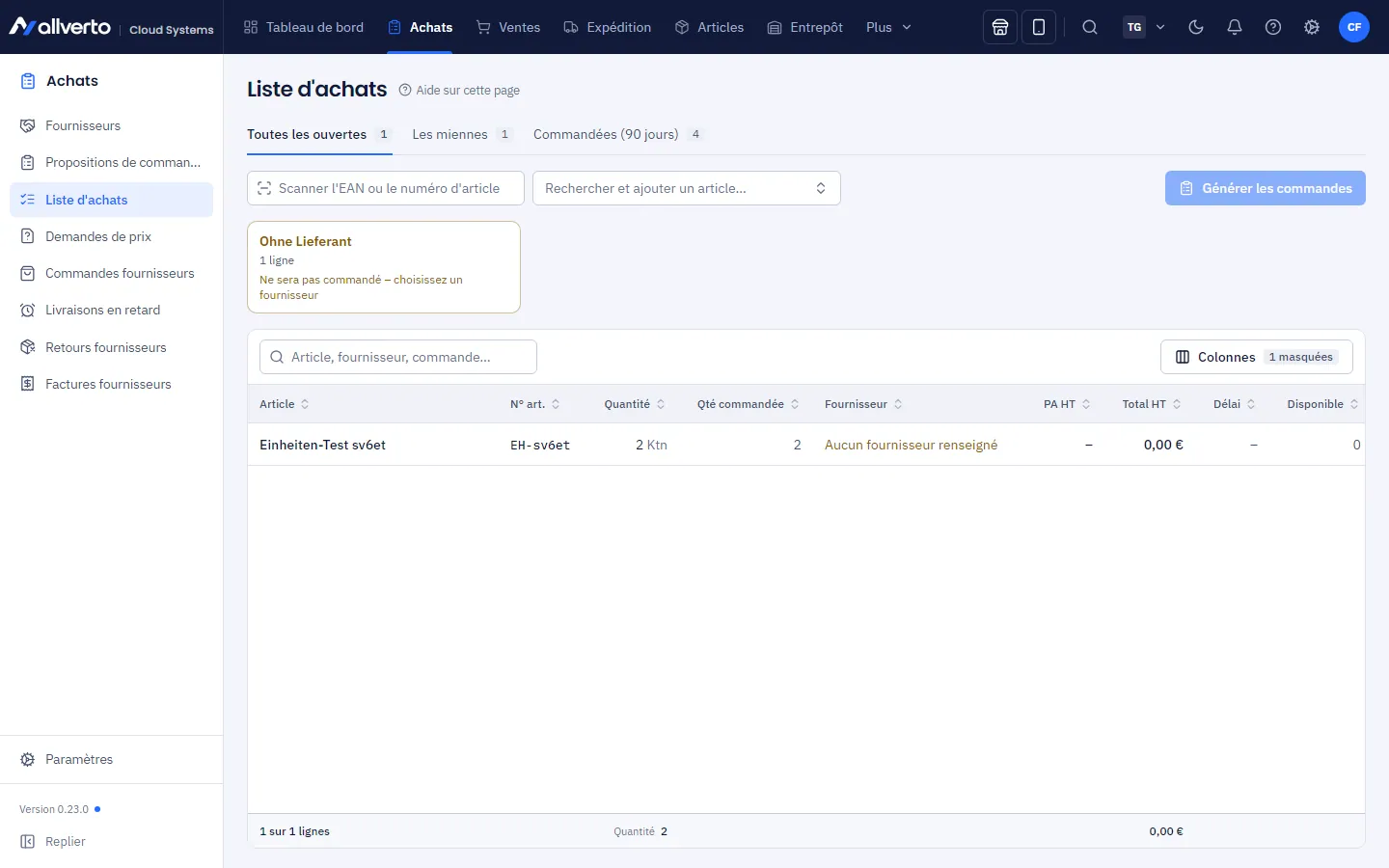The height and width of the screenshot is (868, 1389).
Task: Open Fournisseurs in the sidebar
Action: (111, 125)
